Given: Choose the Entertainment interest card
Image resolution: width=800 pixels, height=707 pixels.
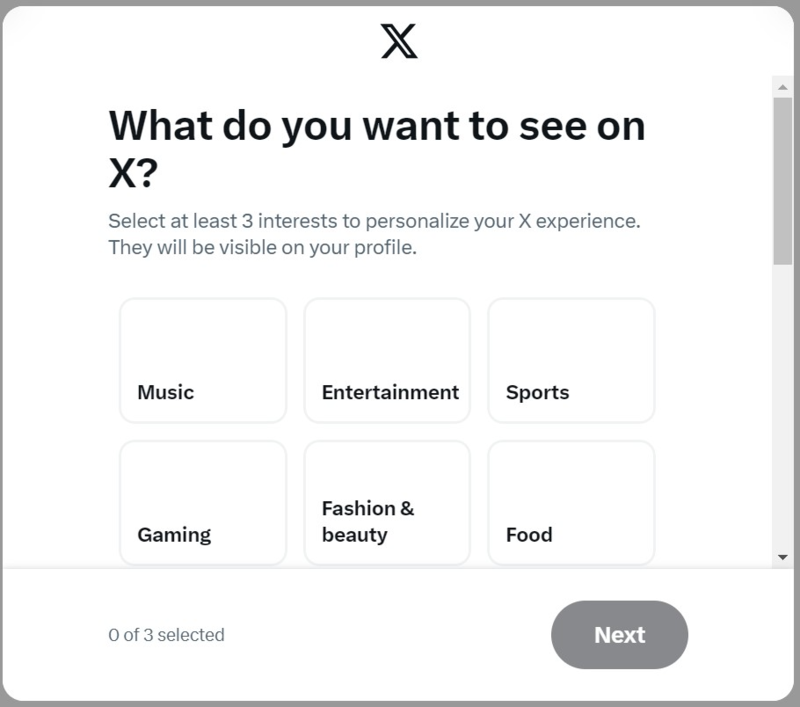Looking at the screenshot, I should point(387,360).
